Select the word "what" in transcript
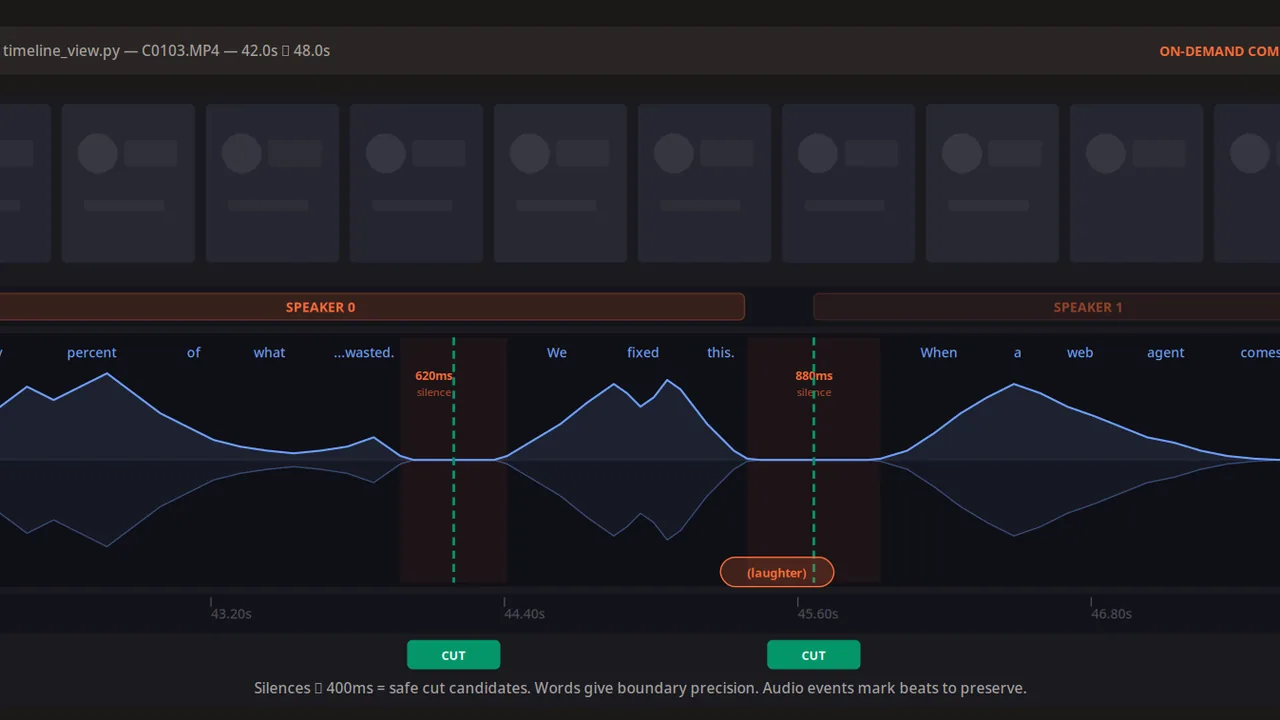Image resolution: width=1280 pixels, height=720 pixels. click(269, 352)
